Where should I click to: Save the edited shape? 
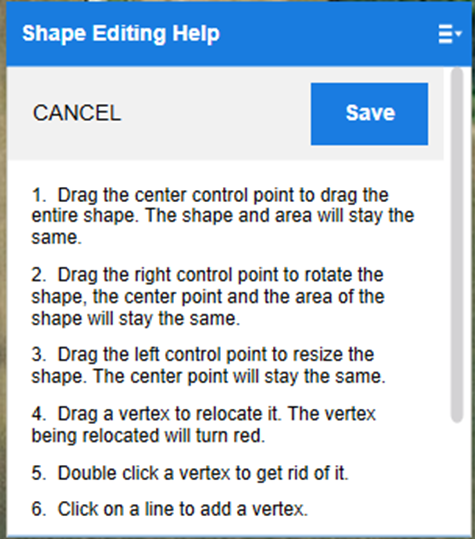369,114
